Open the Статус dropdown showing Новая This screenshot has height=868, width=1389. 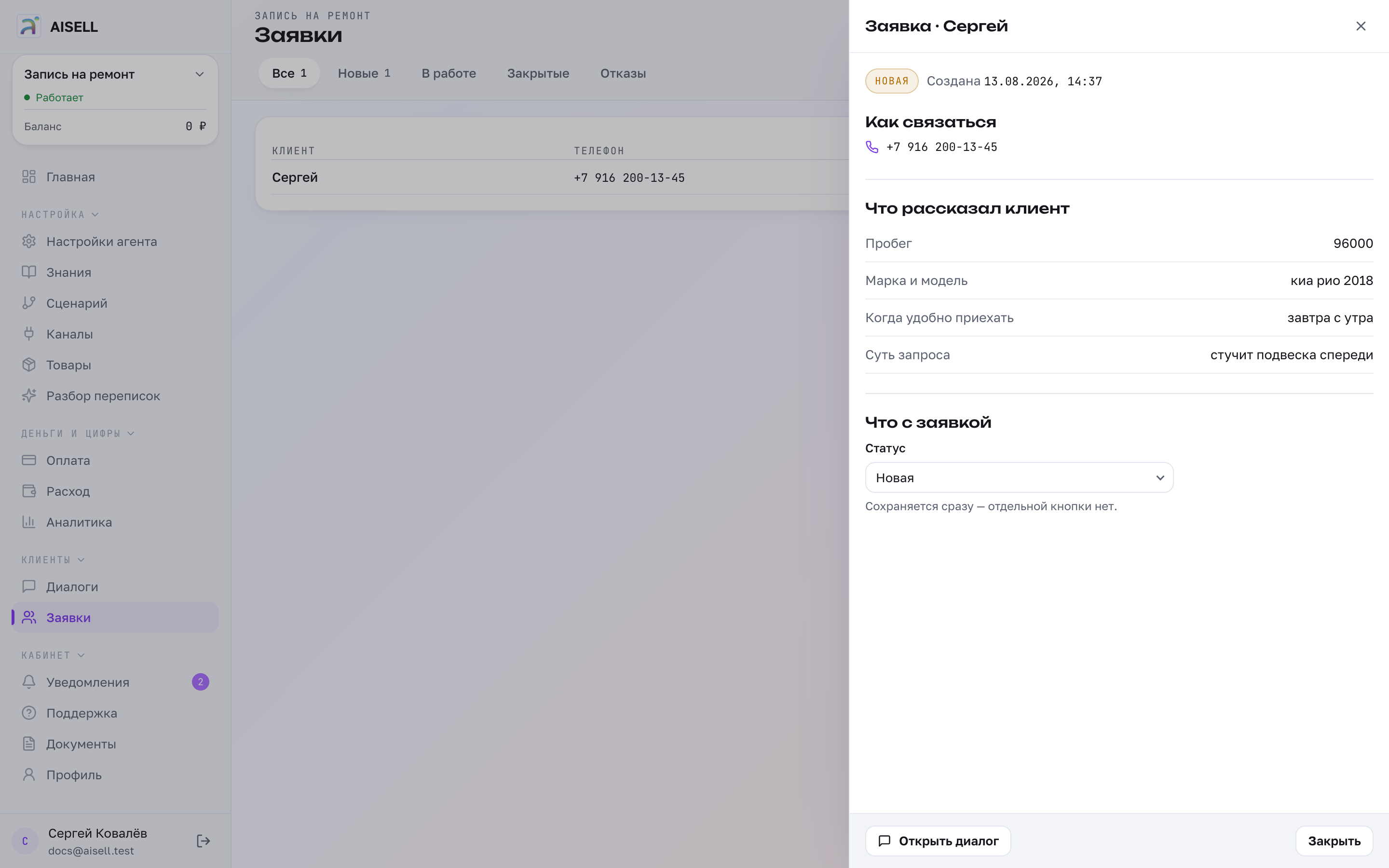(x=1019, y=477)
